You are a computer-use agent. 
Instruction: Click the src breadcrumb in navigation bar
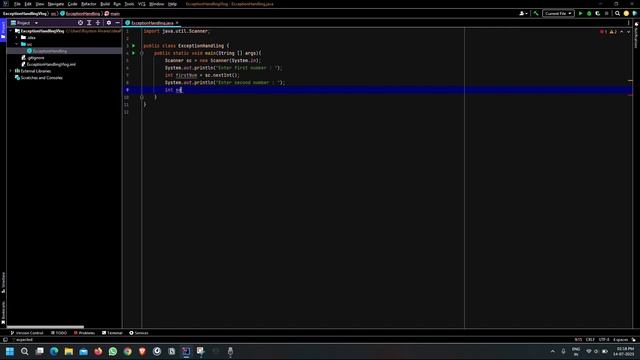tap(53, 13)
